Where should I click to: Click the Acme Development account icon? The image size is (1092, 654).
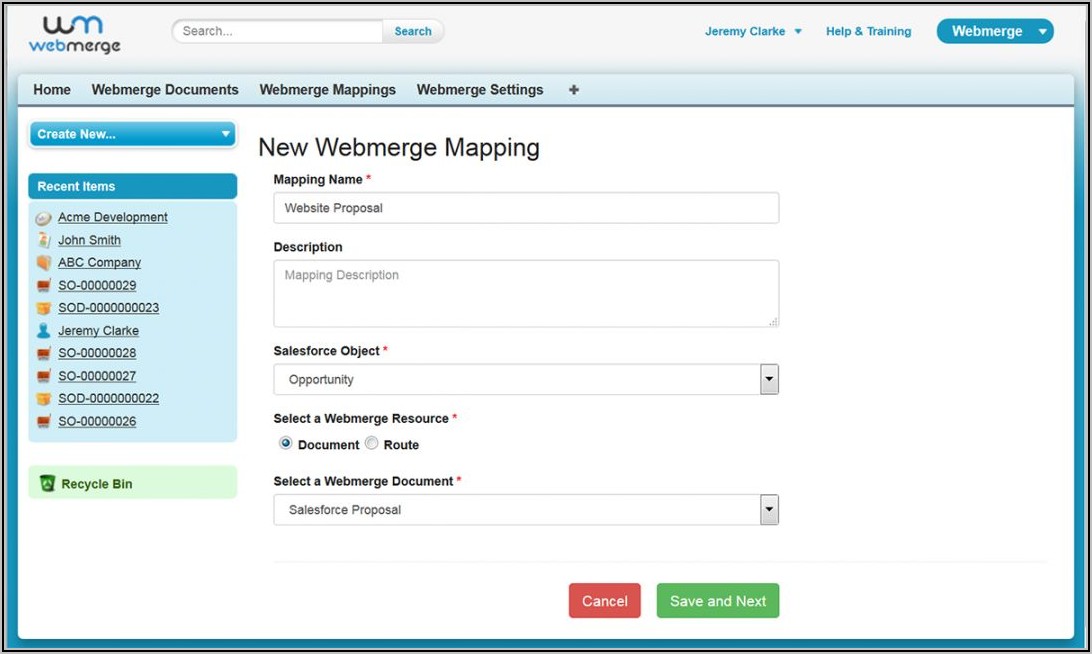coord(43,218)
